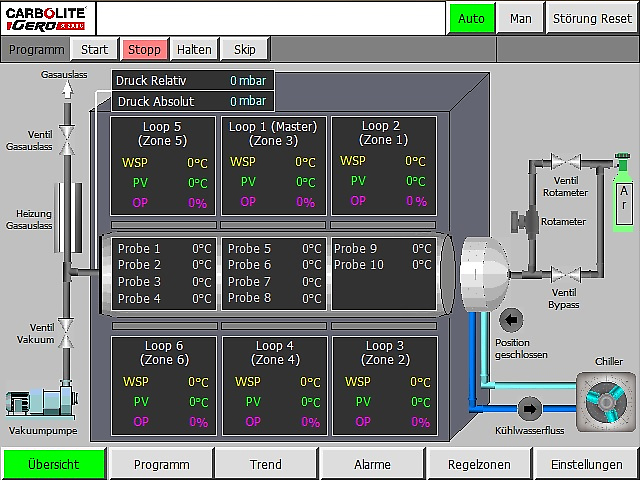Viewport: 641px width, 482px height.
Task: Click the furnace door dome
Action: 485,274
